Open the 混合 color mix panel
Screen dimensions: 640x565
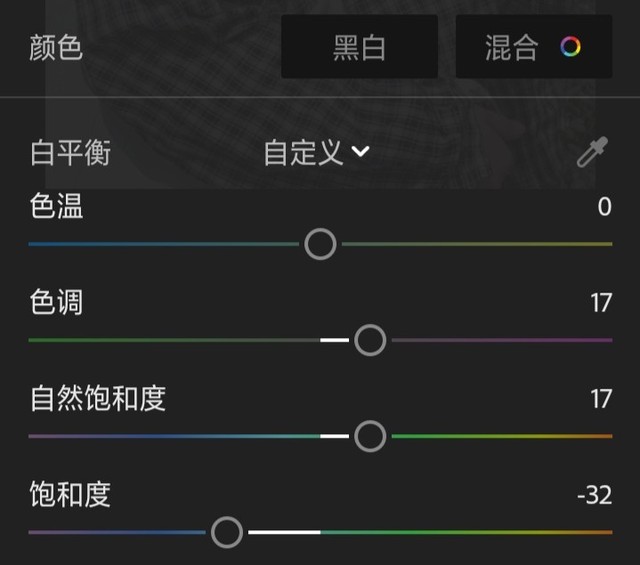(x=532, y=47)
